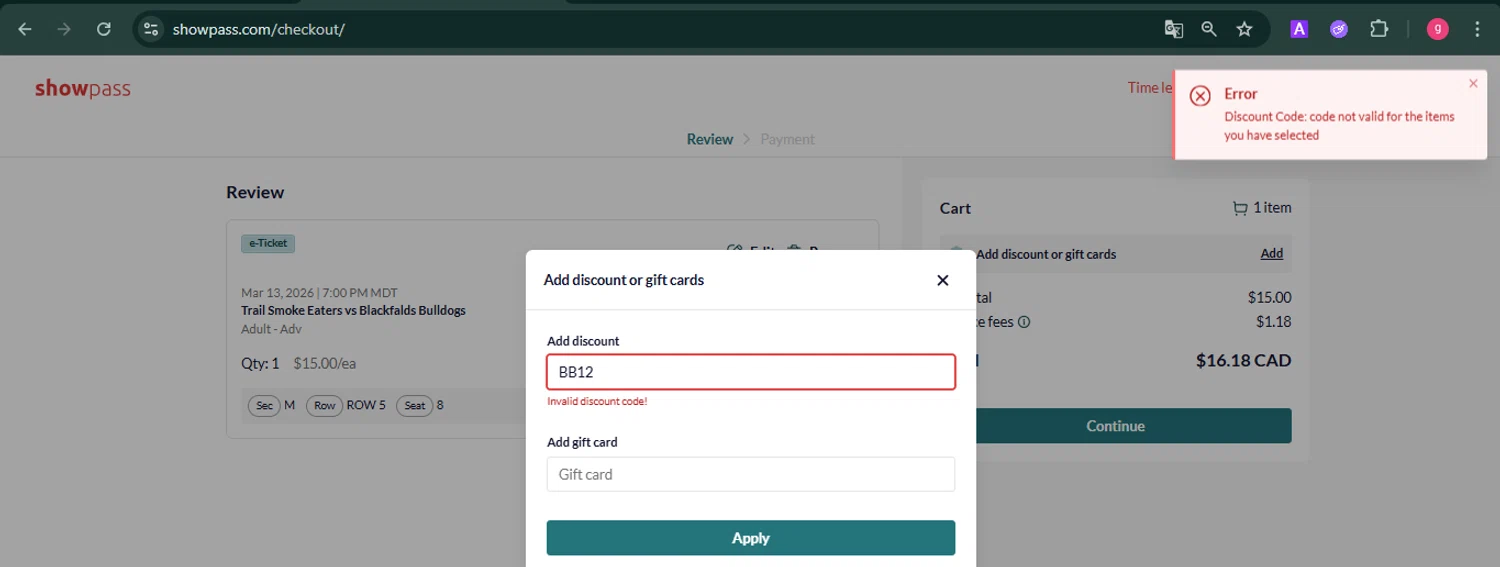
Task: Close the Add discount or gift cards dialog
Action: pyautogui.click(x=942, y=280)
